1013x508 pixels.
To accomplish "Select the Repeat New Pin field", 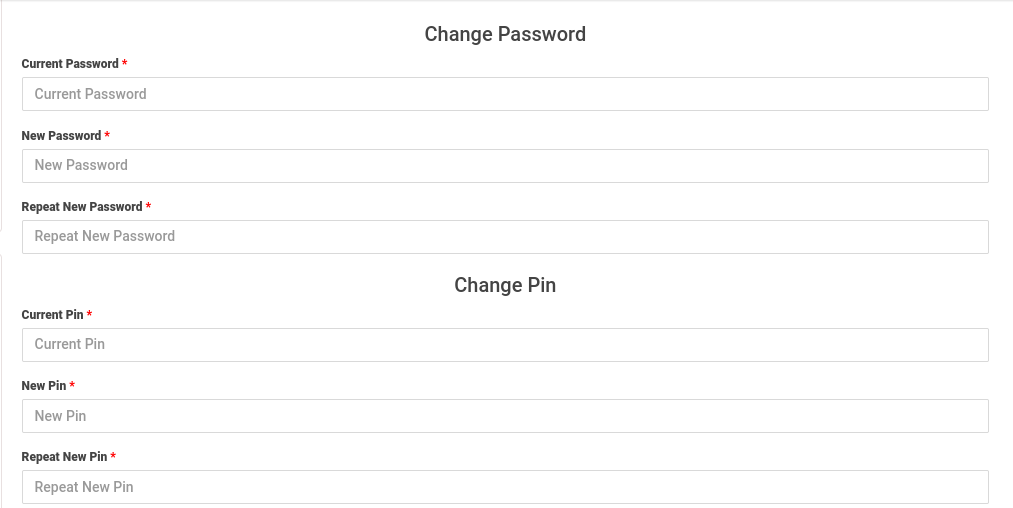I will (505, 487).
